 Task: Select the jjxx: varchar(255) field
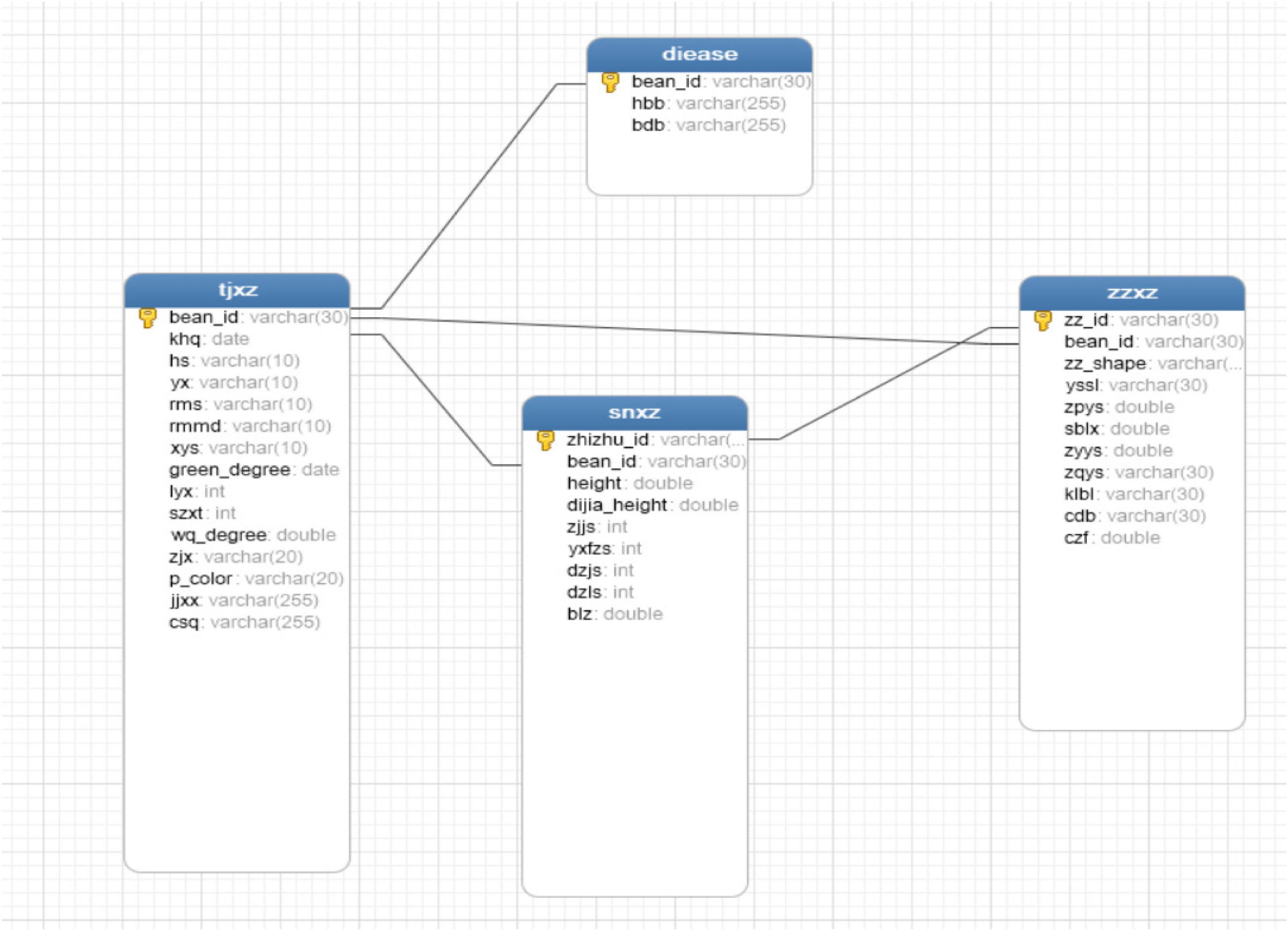coord(244,600)
